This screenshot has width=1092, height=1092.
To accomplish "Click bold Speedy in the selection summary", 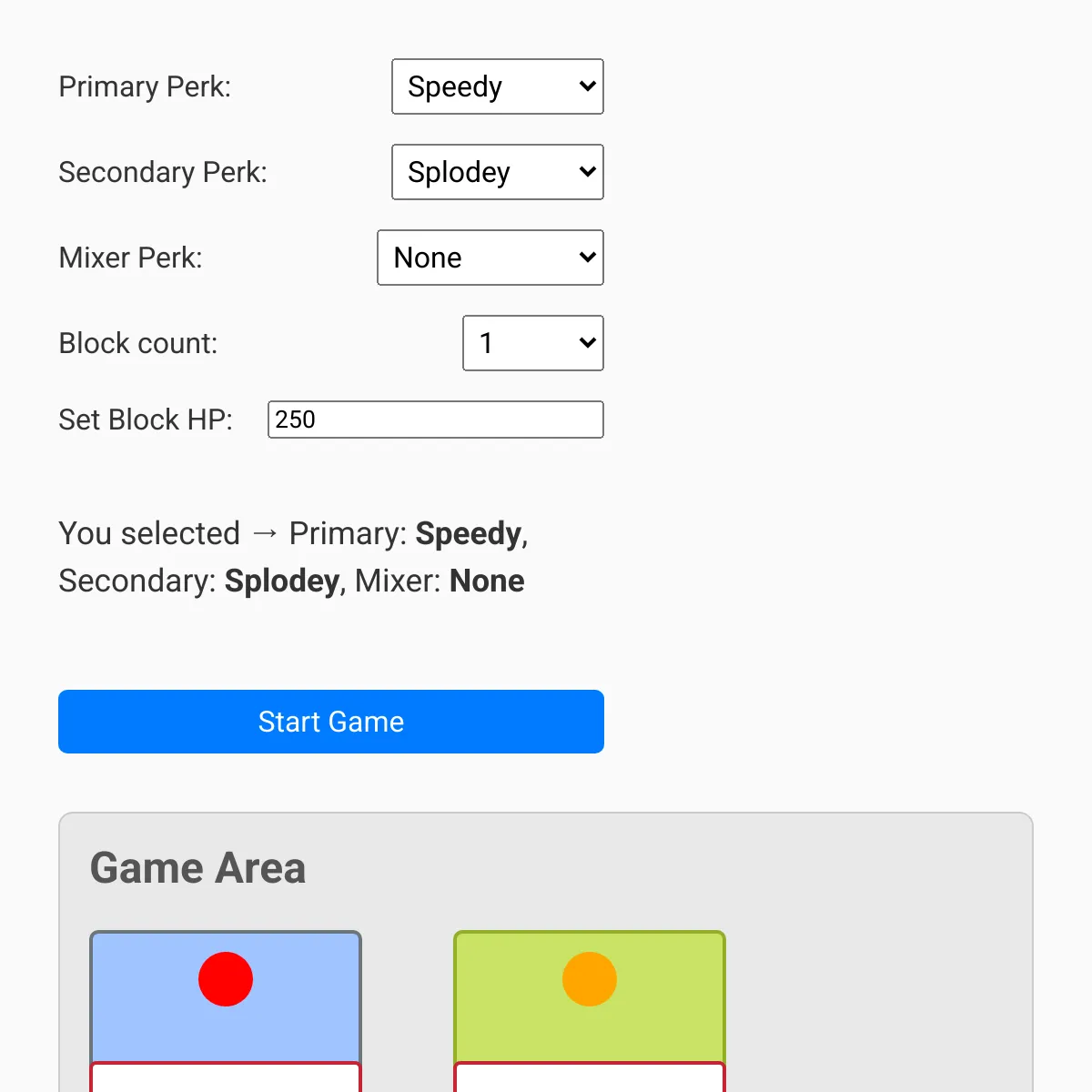I will [x=469, y=533].
